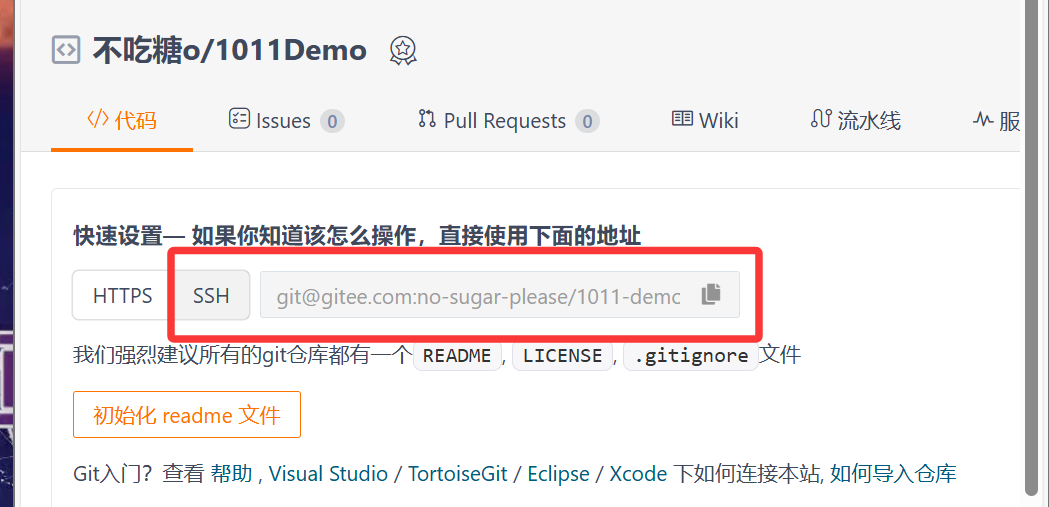
Task: Open the Eclipse guide link
Action: point(559,474)
